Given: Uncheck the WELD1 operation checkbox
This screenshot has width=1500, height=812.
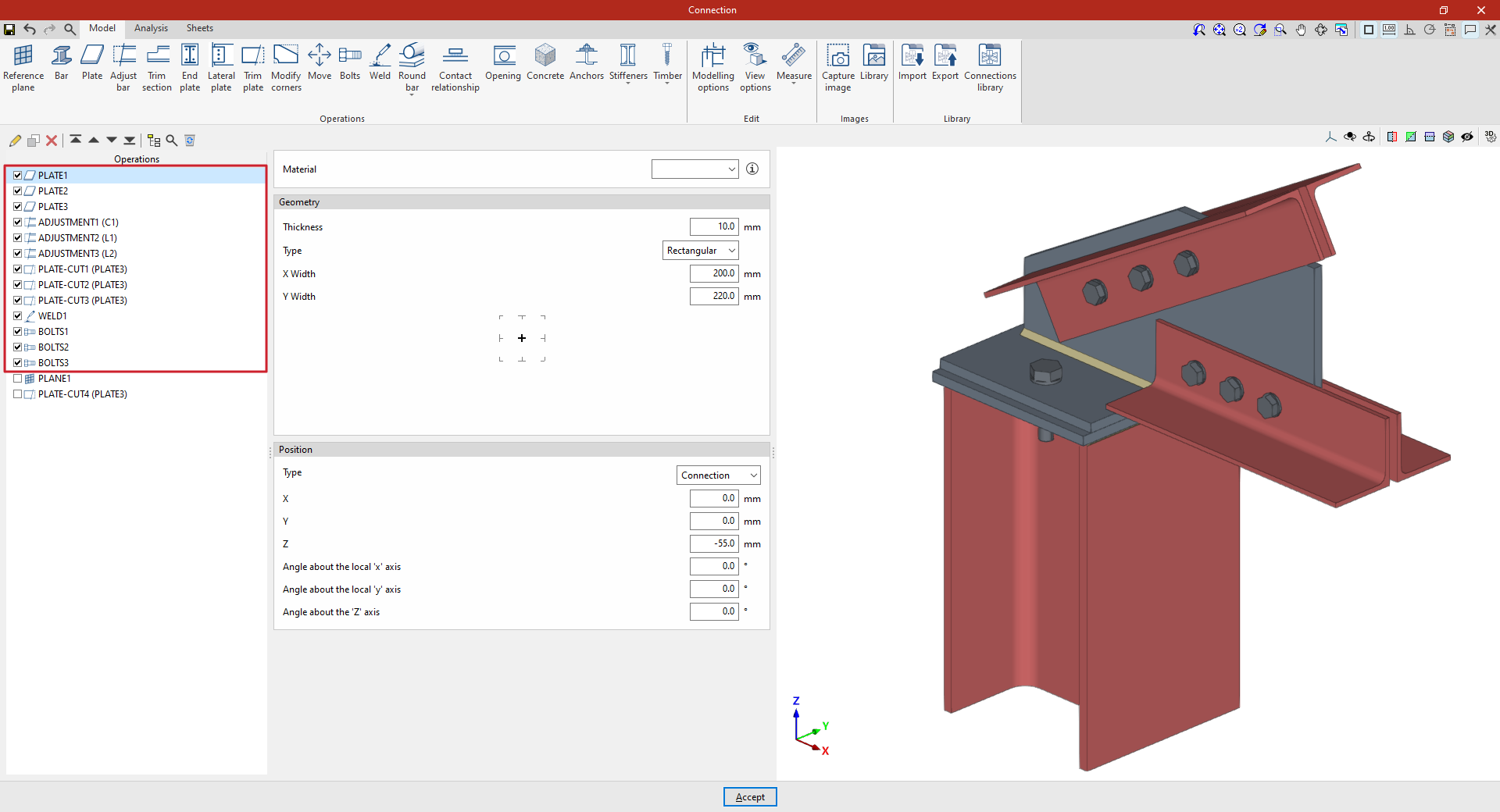Looking at the screenshot, I should 18,316.
